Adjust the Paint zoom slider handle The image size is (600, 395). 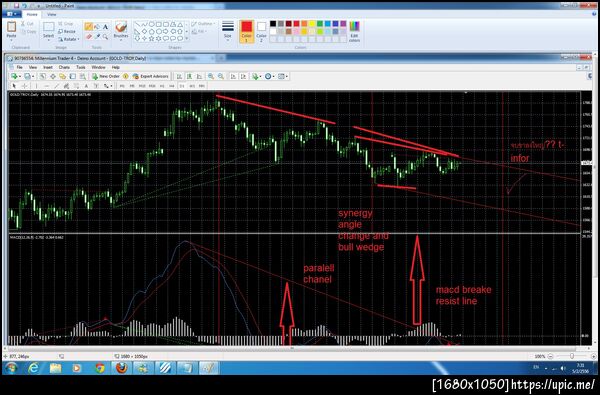point(572,356)
